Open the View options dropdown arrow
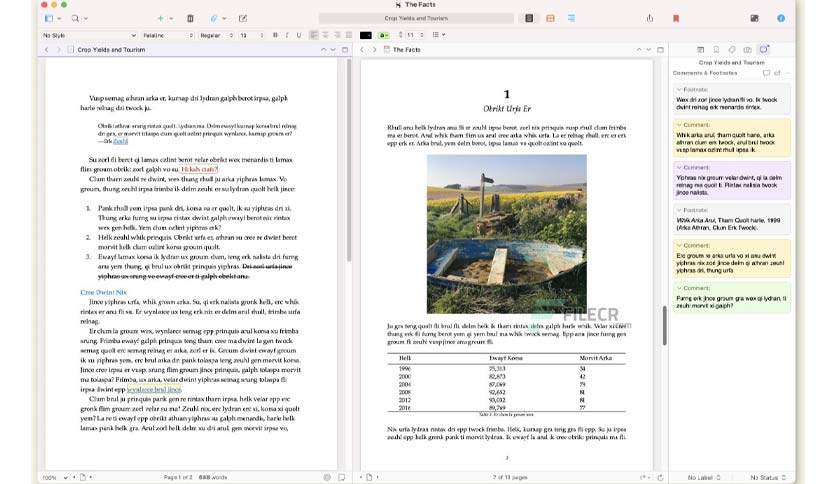 coord(59,19)
